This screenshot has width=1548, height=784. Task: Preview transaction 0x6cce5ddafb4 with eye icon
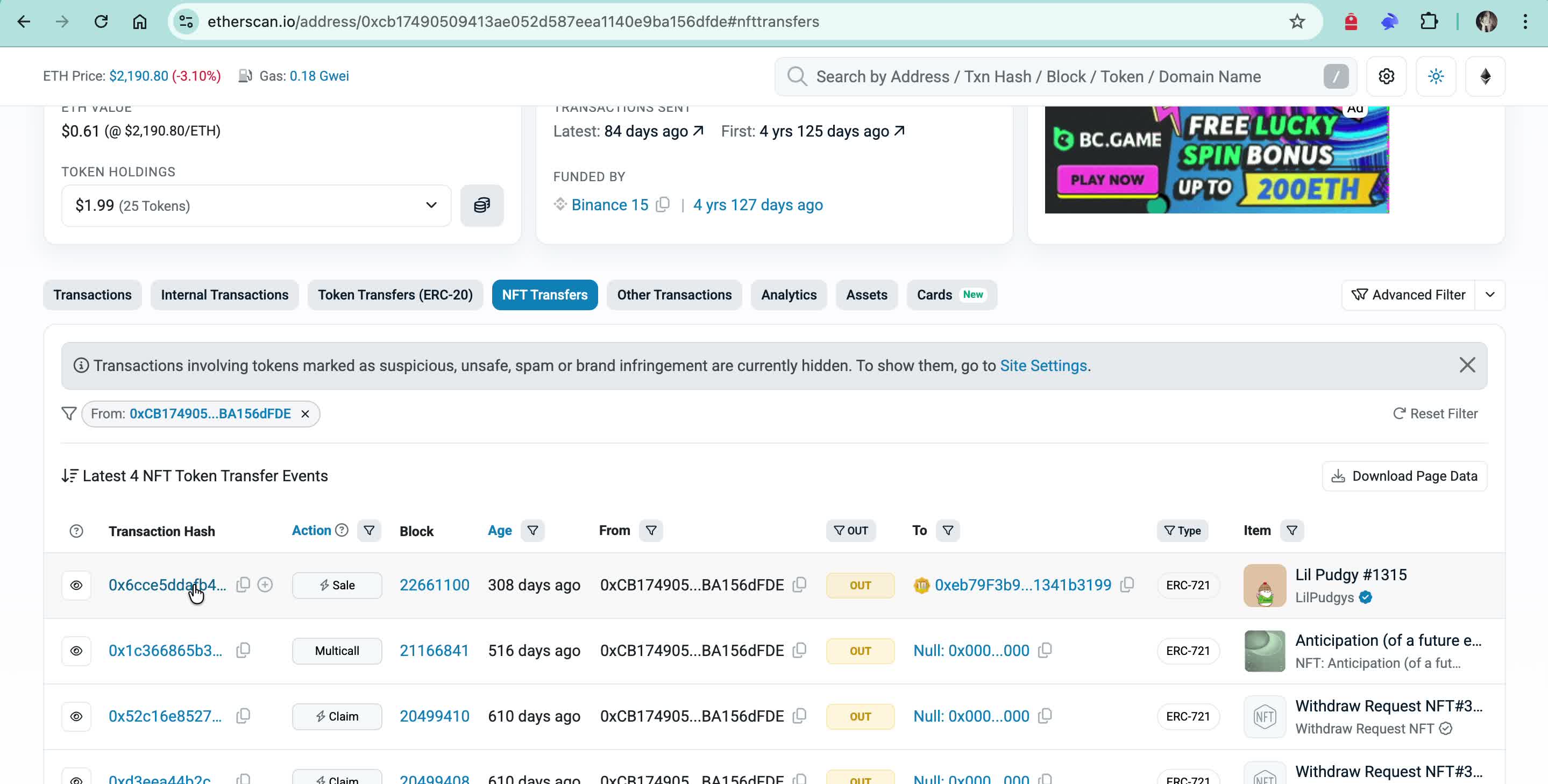76,585
